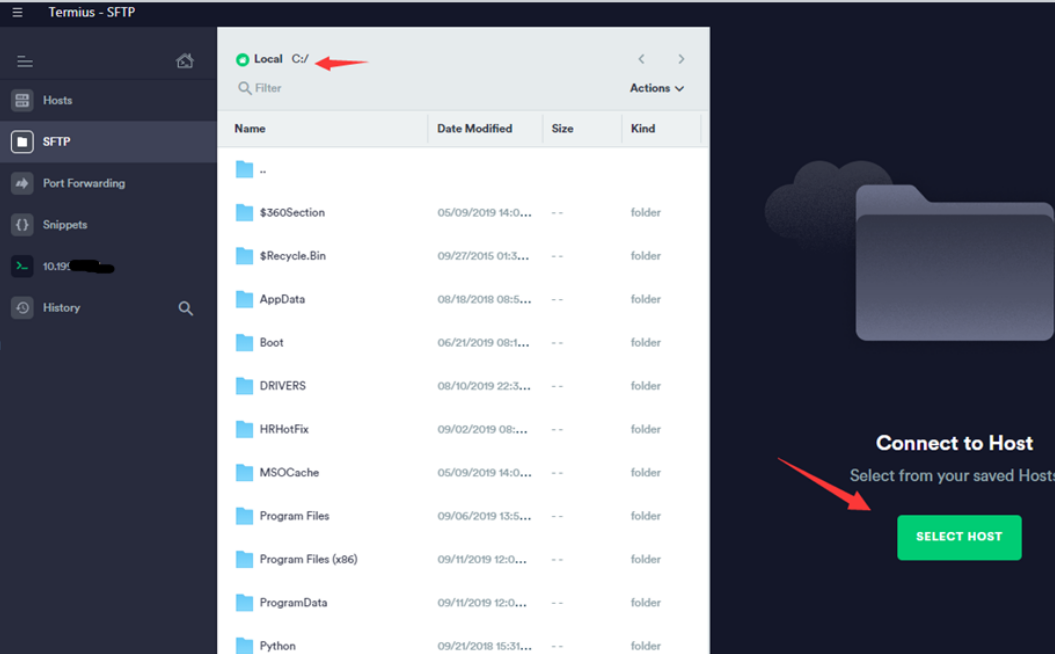The width and height of the screenshot is (1055, 654).
Task: Click the C:/ path field
Action: point(300,59)
